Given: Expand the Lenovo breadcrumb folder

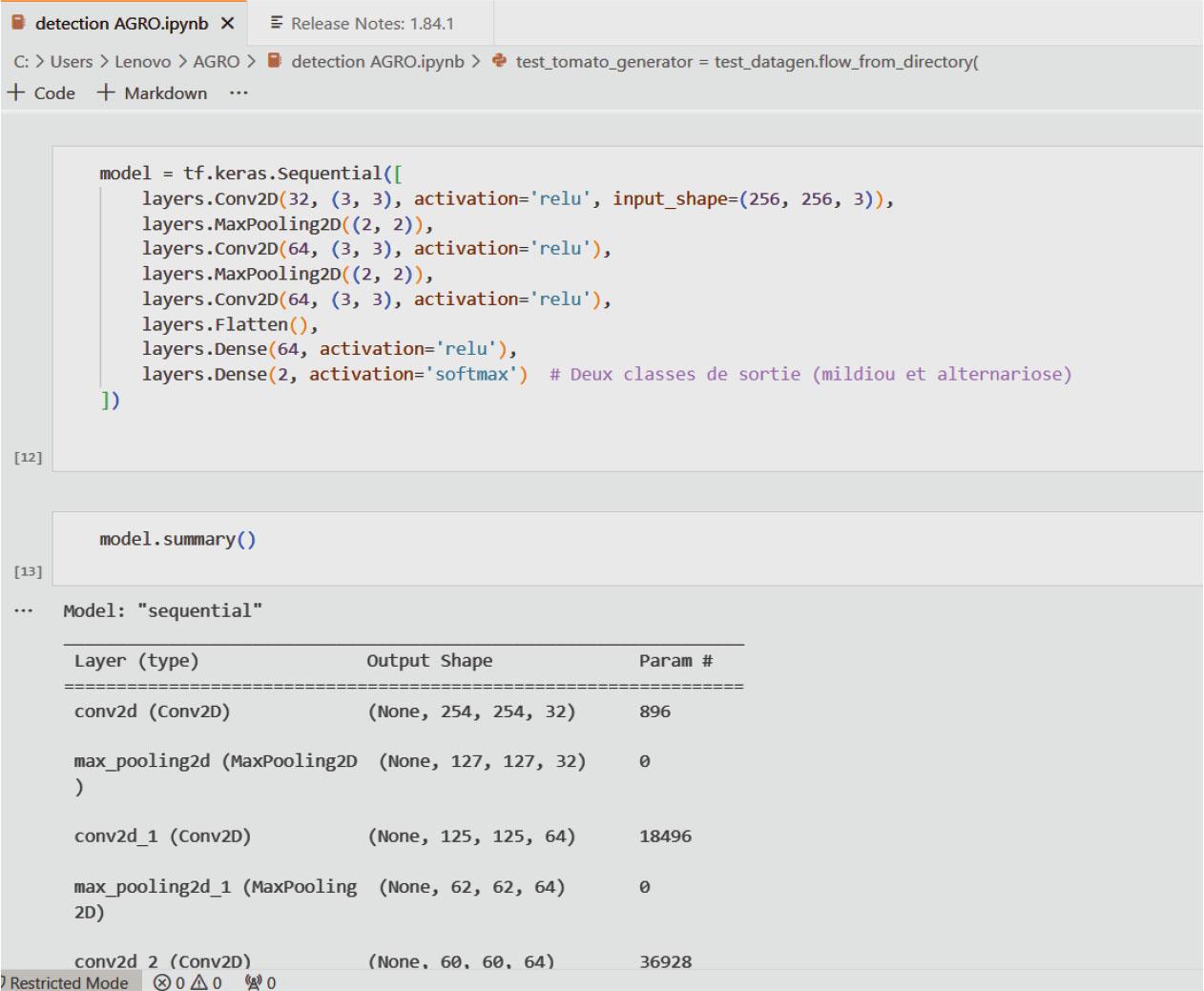Looking at the screenshot, I should tap(142, 62).
